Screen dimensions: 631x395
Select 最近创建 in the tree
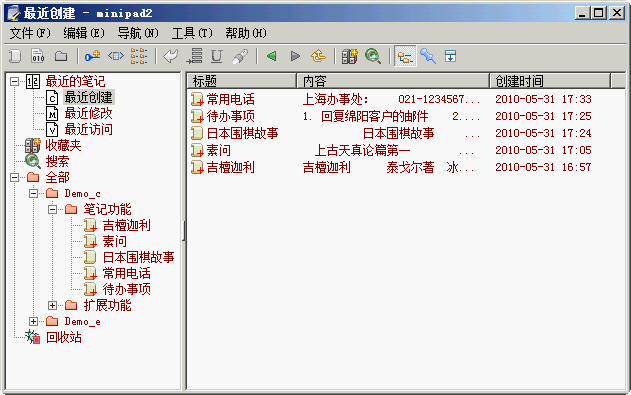[x=89, y=97]
